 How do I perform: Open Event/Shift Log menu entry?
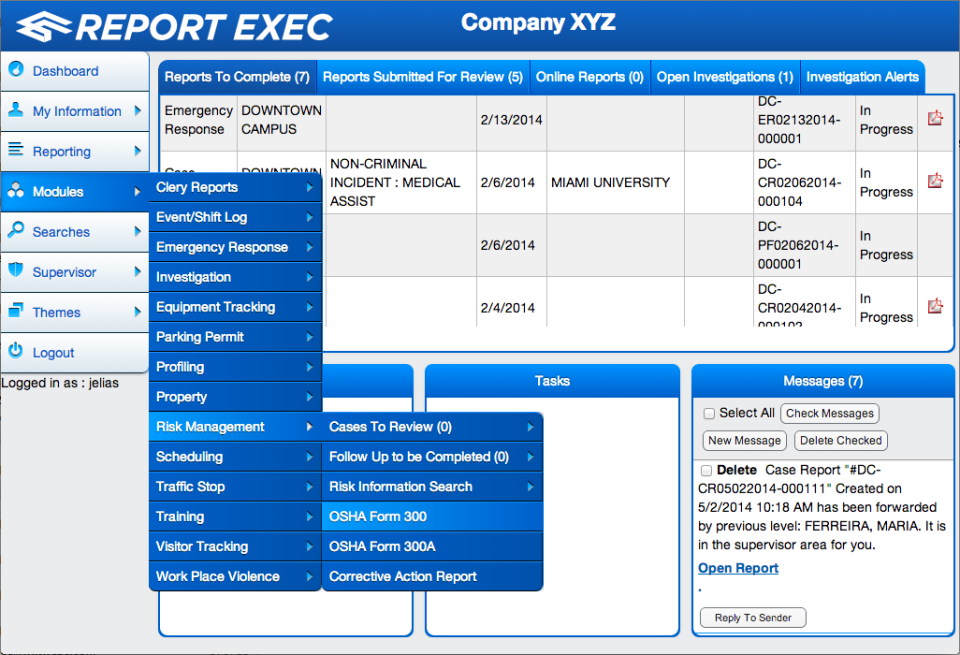[235, 217]
